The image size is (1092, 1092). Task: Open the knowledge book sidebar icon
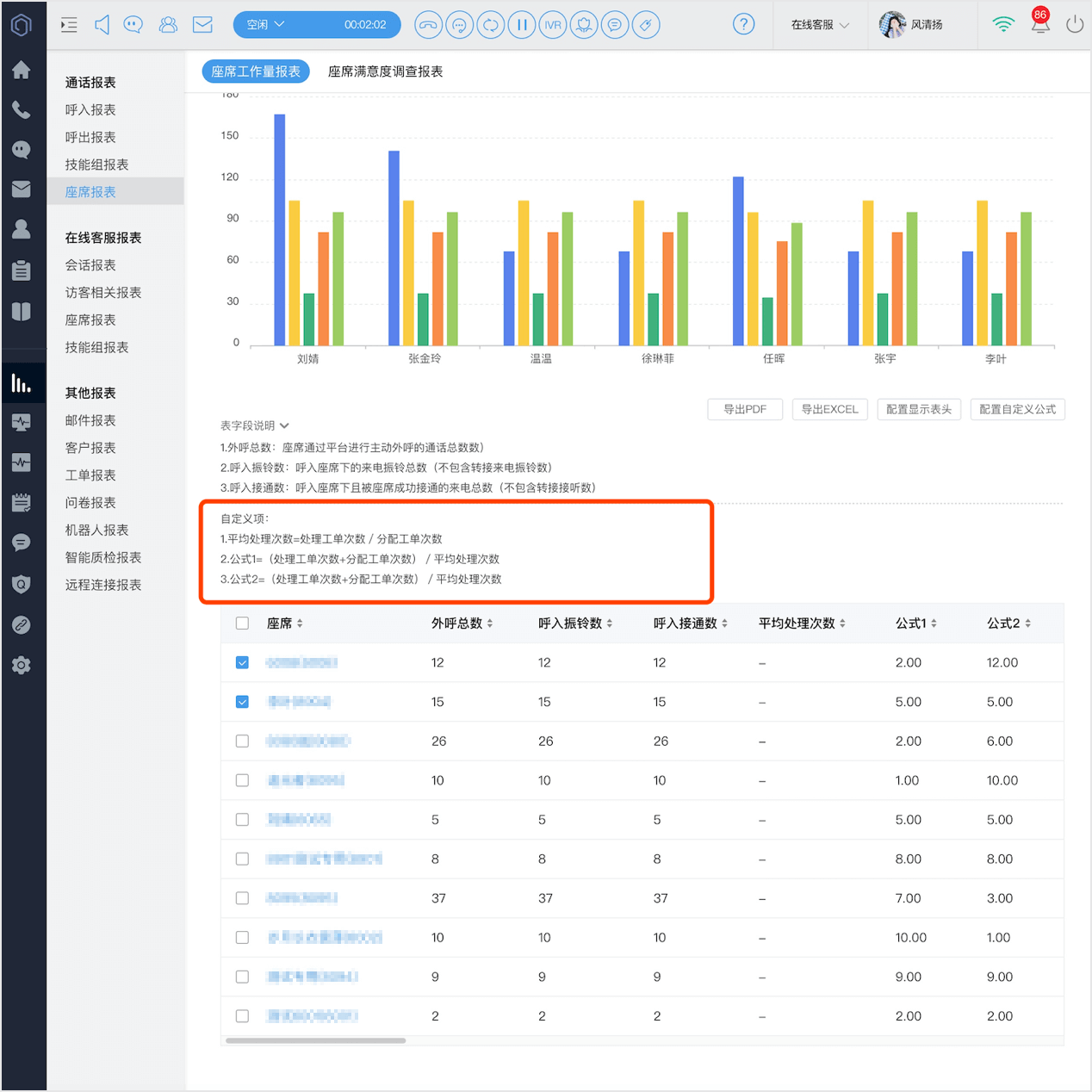point(22,311)
